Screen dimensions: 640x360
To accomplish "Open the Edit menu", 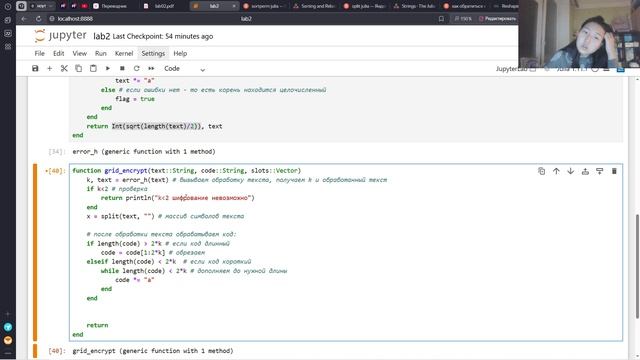I will click(58, 53).
